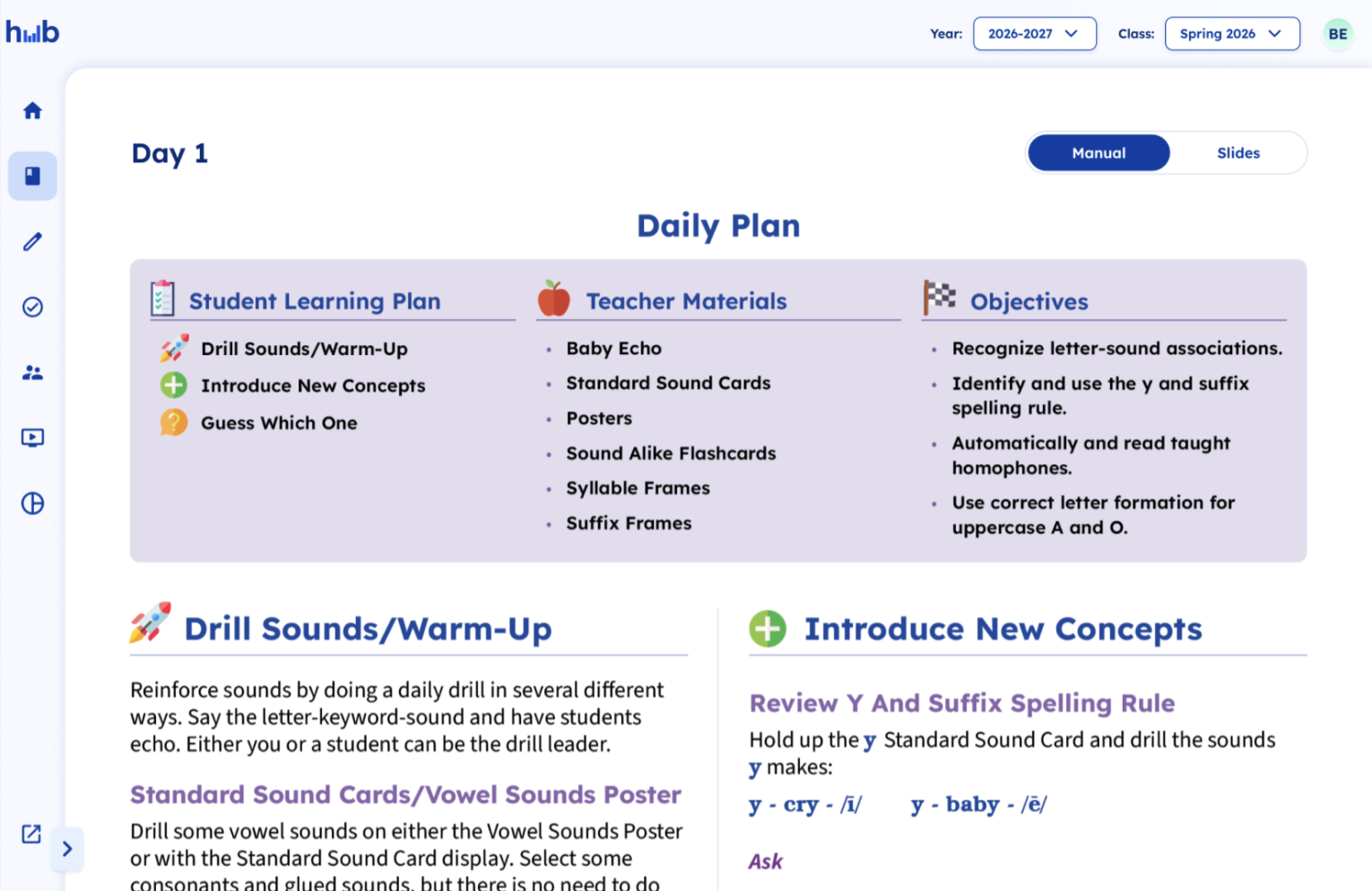The height and width of the screenshot is (891, 1372).
Task: Click the external link icon in sidebar
Action: 30,834
